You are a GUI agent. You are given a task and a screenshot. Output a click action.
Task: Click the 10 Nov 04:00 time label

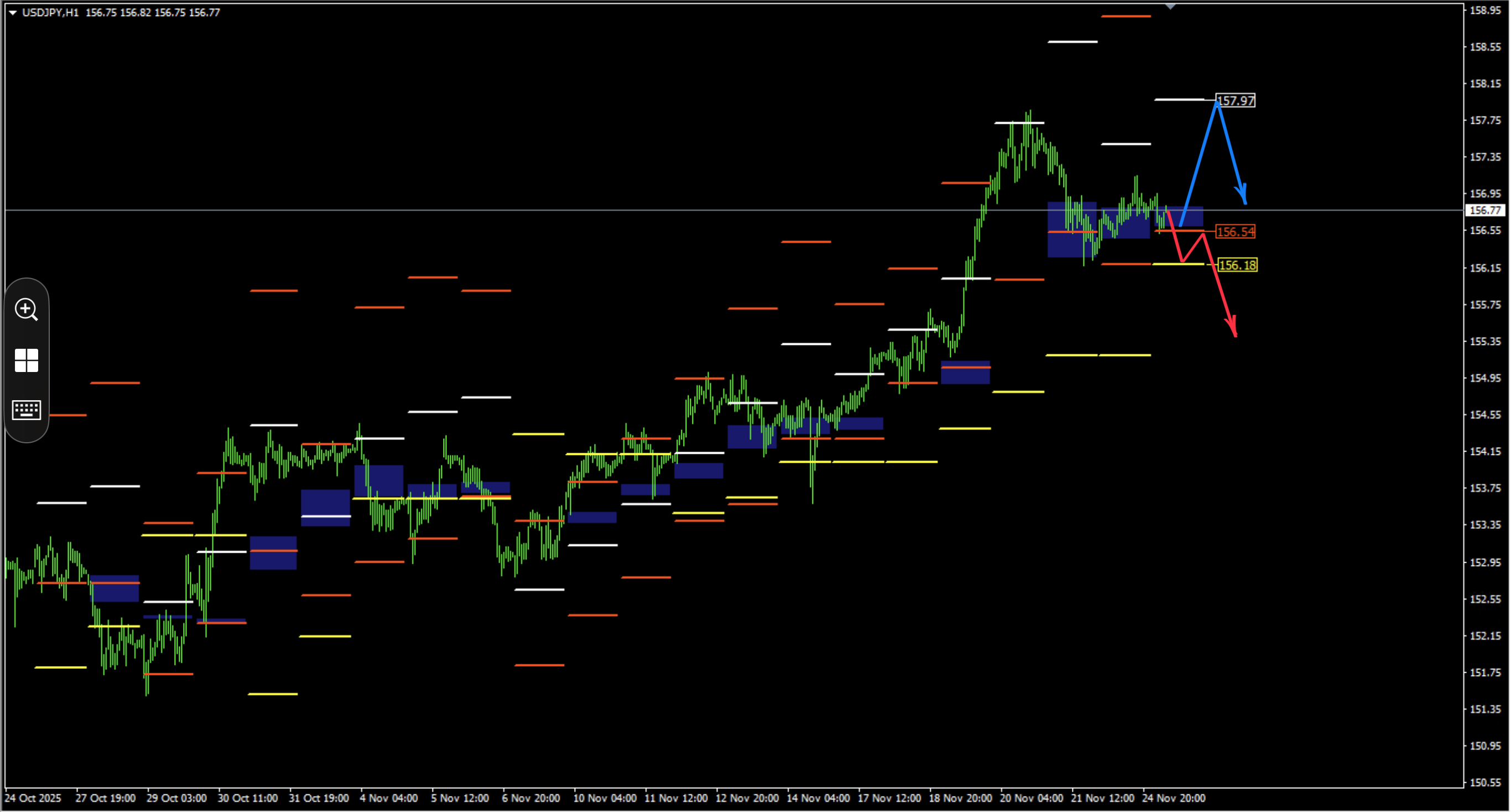coord(605,798)
